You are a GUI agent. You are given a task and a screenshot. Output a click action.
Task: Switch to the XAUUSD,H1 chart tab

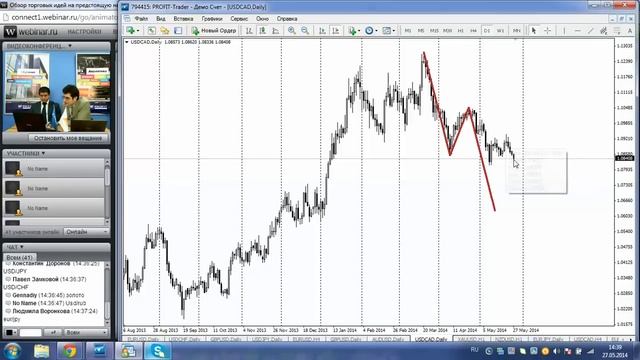(470, 339)
